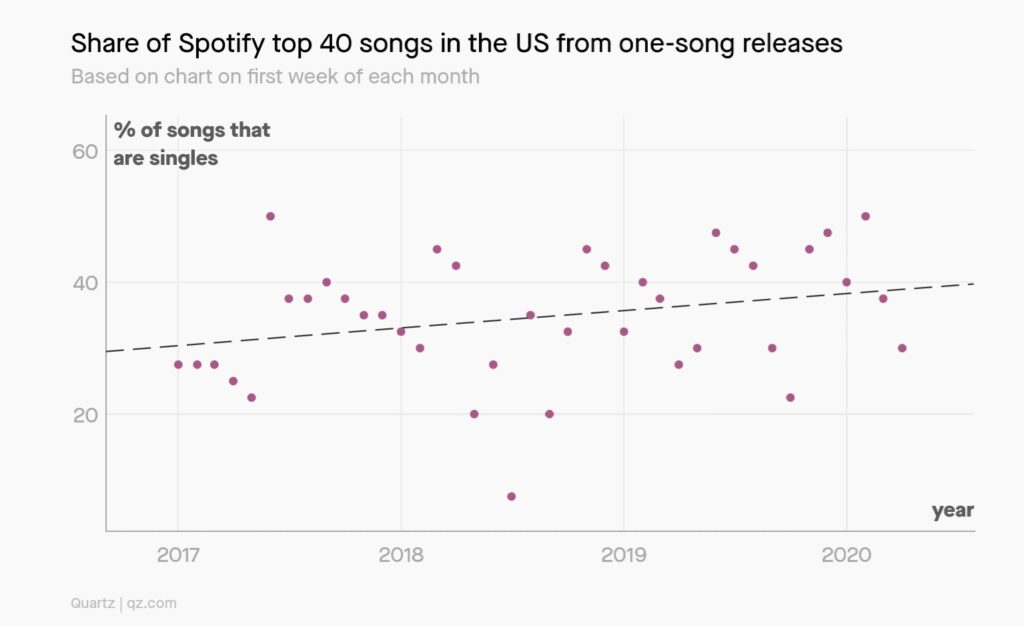Click the 2018 x-axis label
1024x626 pixels.
(401, 554)
